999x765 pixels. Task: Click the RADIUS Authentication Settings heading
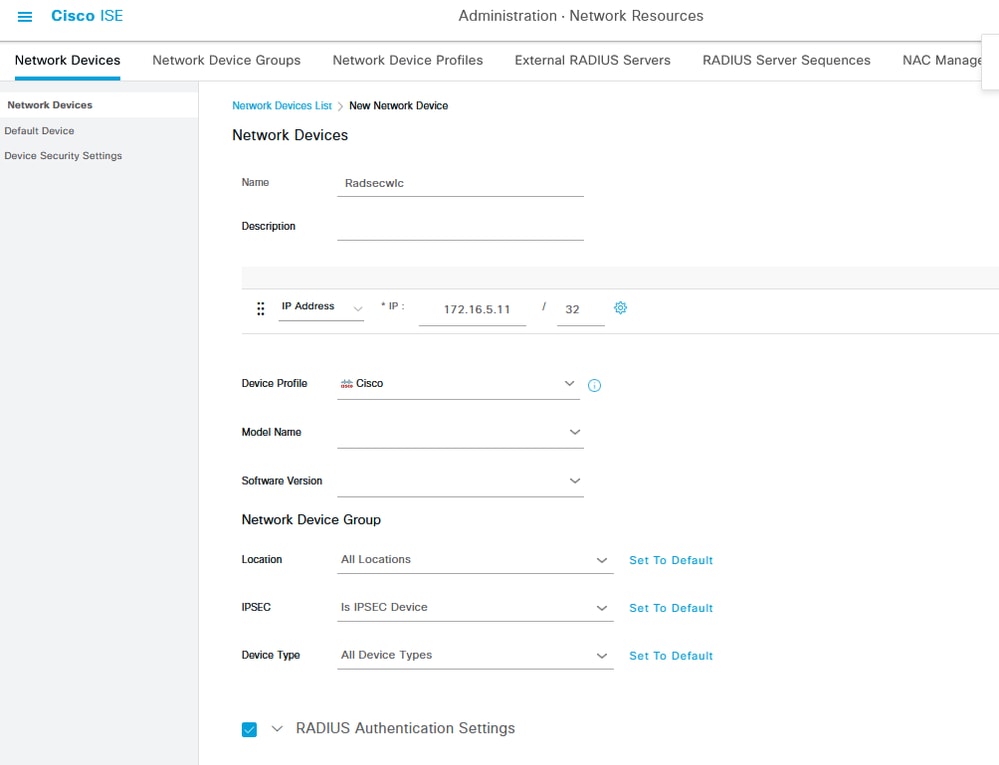coord(405,728)
